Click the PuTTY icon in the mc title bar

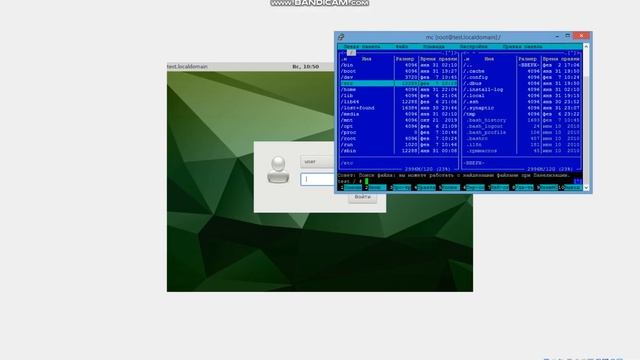click(x=341, y=37)
